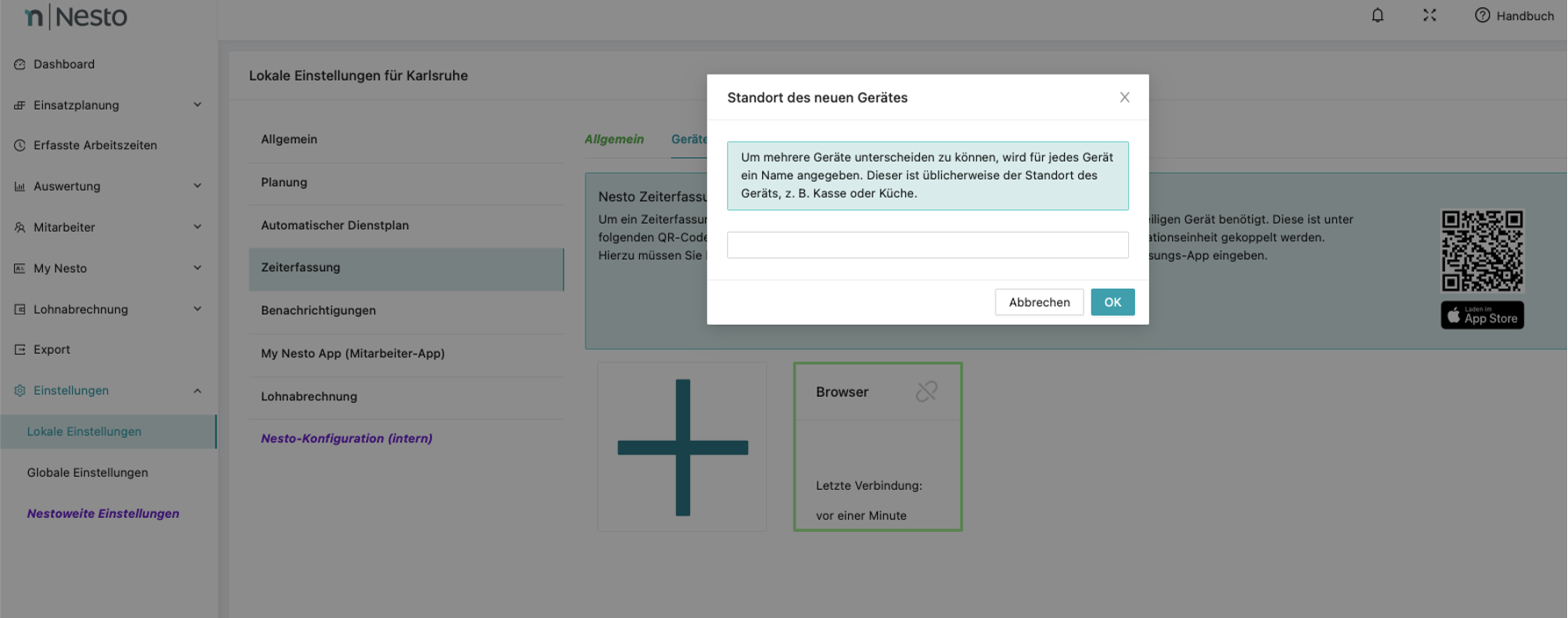The height and width of the screenshot is (618, 1568).
Task: Open Dashboard from the sidebar
Action: click(x=64, y=64)
